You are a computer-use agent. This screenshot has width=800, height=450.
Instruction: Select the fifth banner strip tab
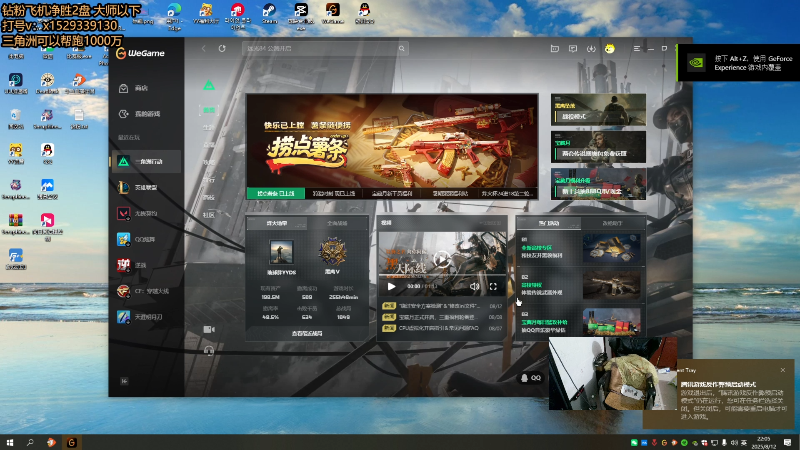[508, 193]
